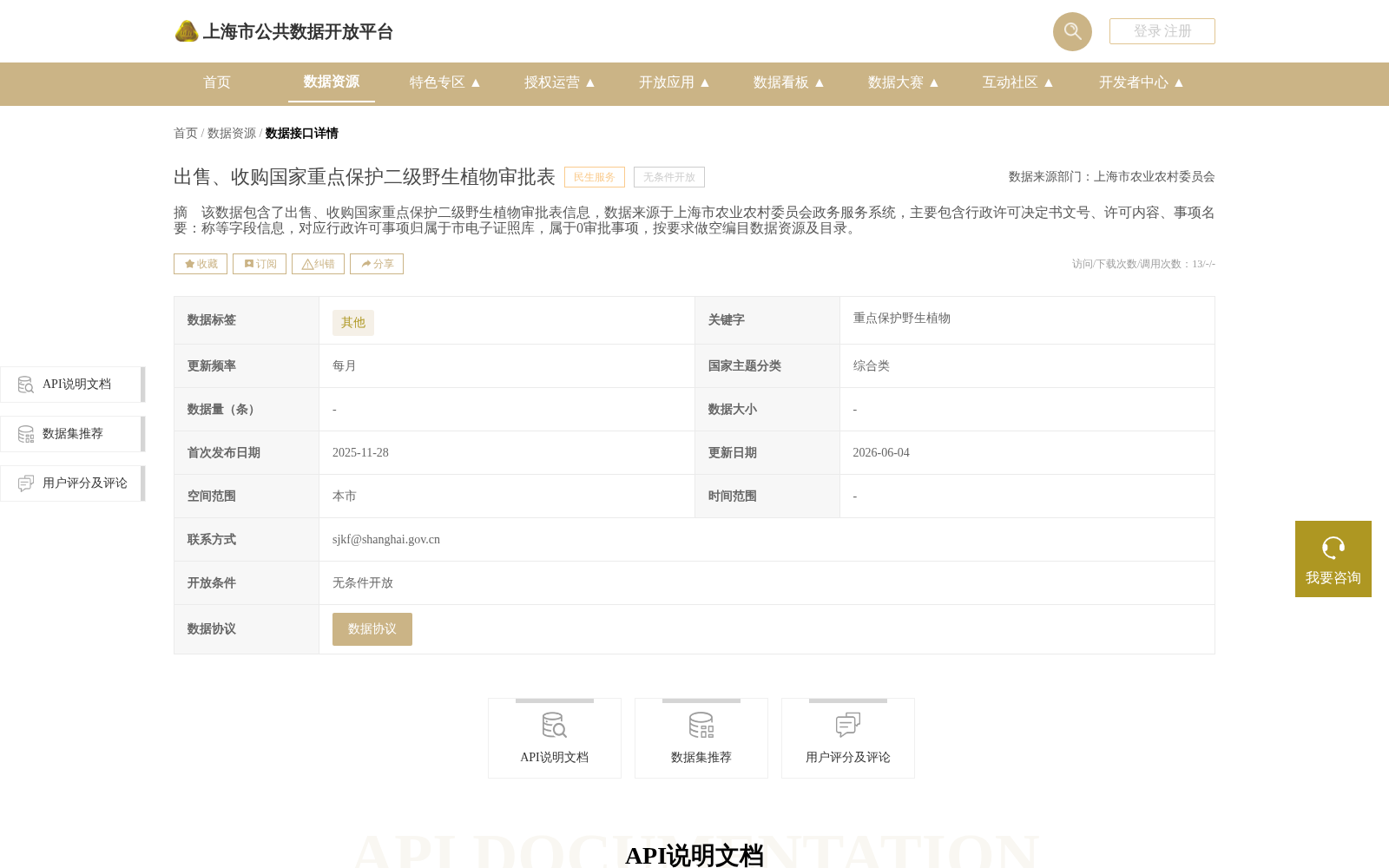Image resolution: width=1389 pixels, height=868 pixels.
Task: Click the first publish date 2025-11-28
Action: pos(360,453)
